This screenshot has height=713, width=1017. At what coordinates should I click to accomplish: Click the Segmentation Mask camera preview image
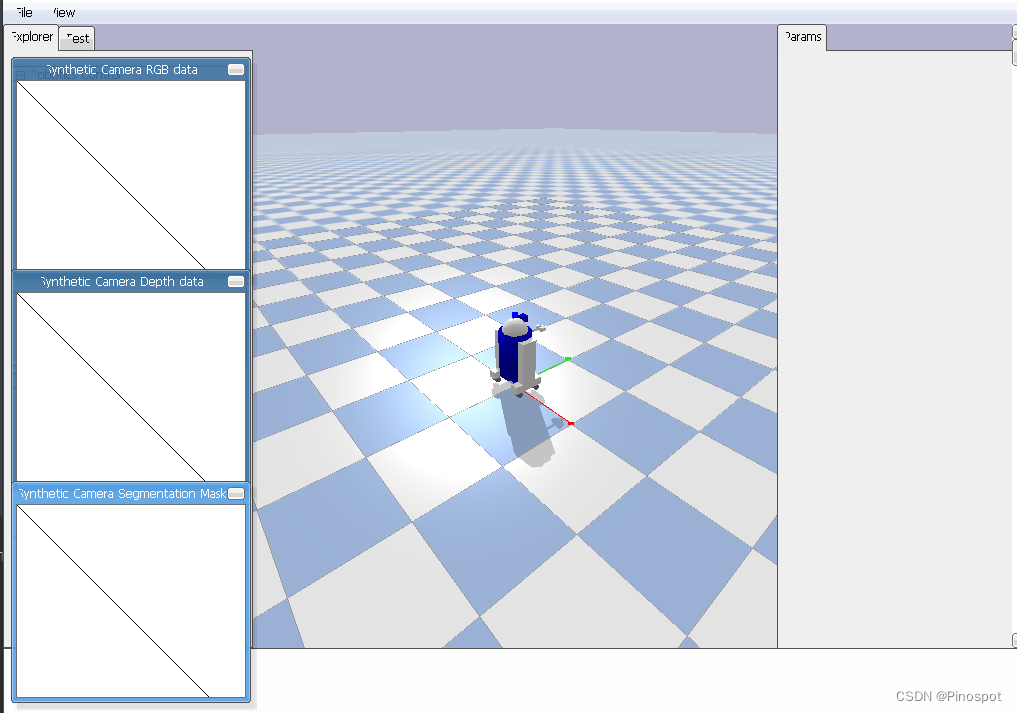click(x=131, y=601)
